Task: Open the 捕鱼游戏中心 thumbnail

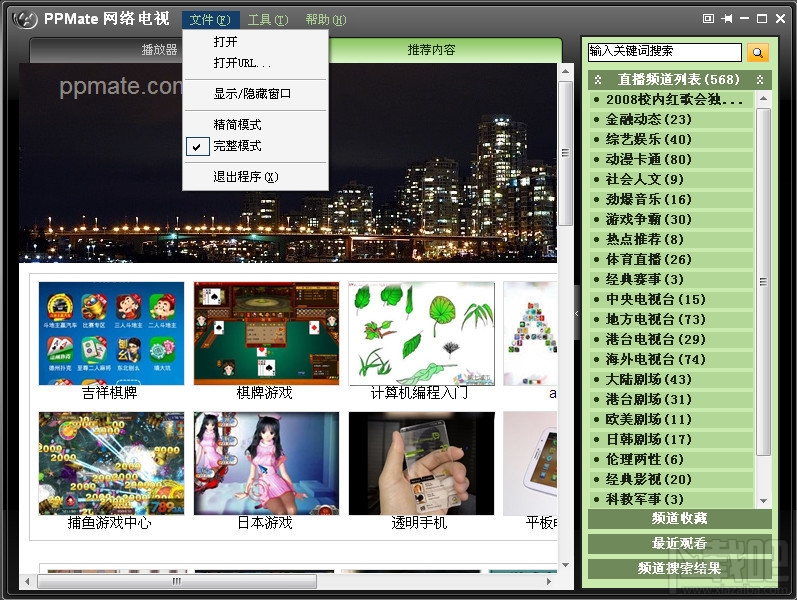Action: click(x=111, y=463)
